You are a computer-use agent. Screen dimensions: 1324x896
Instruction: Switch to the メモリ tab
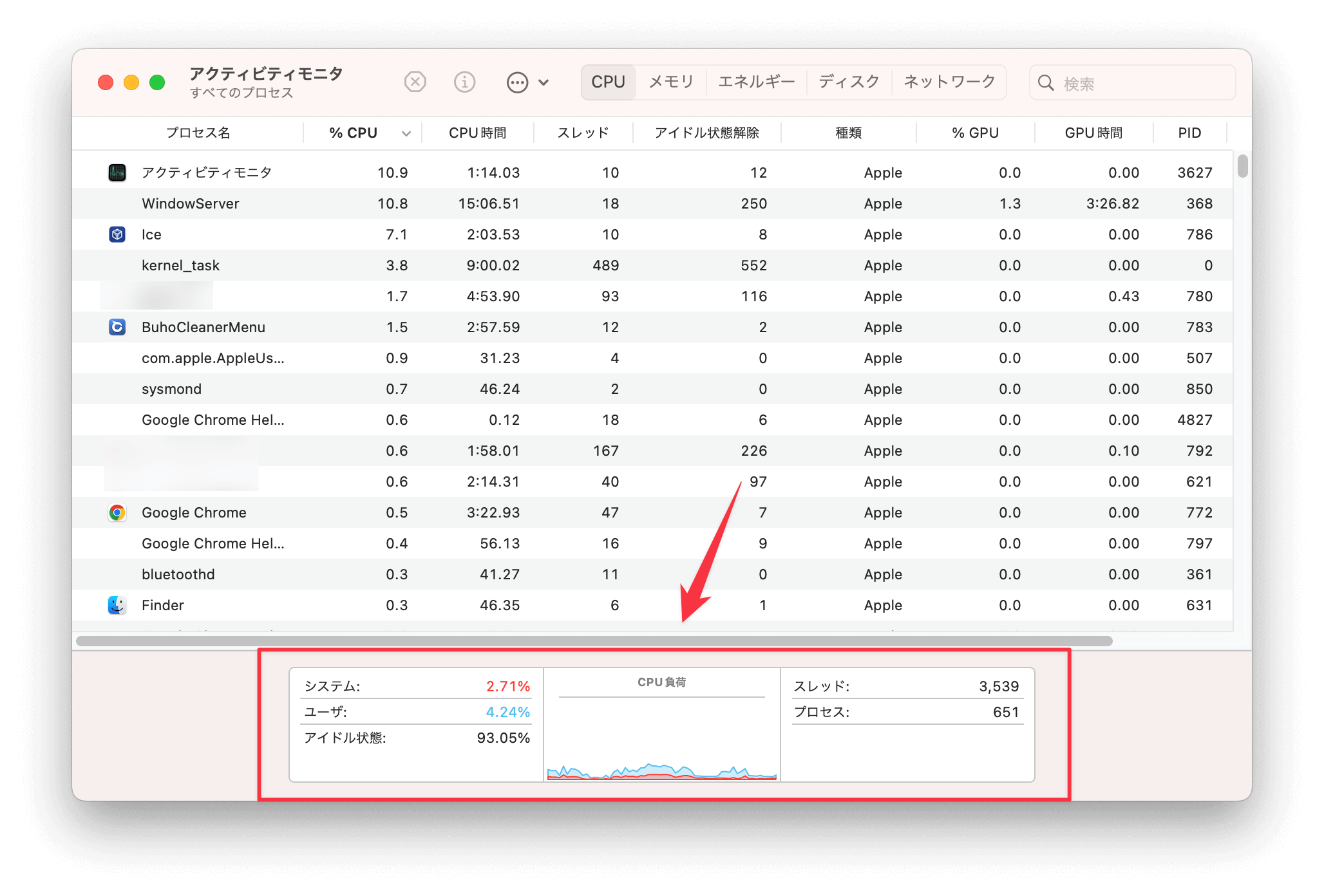click(x=671, y=82)
